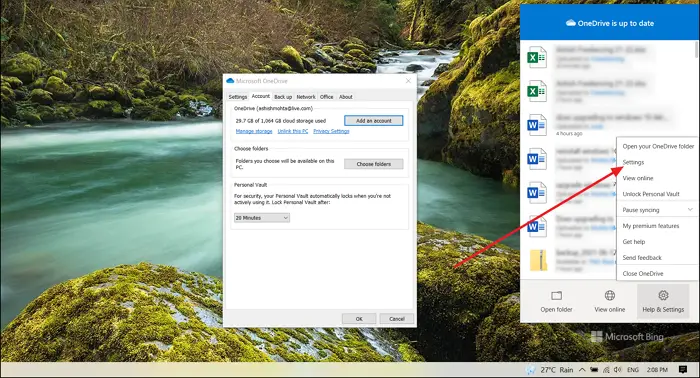Choose Get help menu item
The image size is (700, 378).
[658, 242]
